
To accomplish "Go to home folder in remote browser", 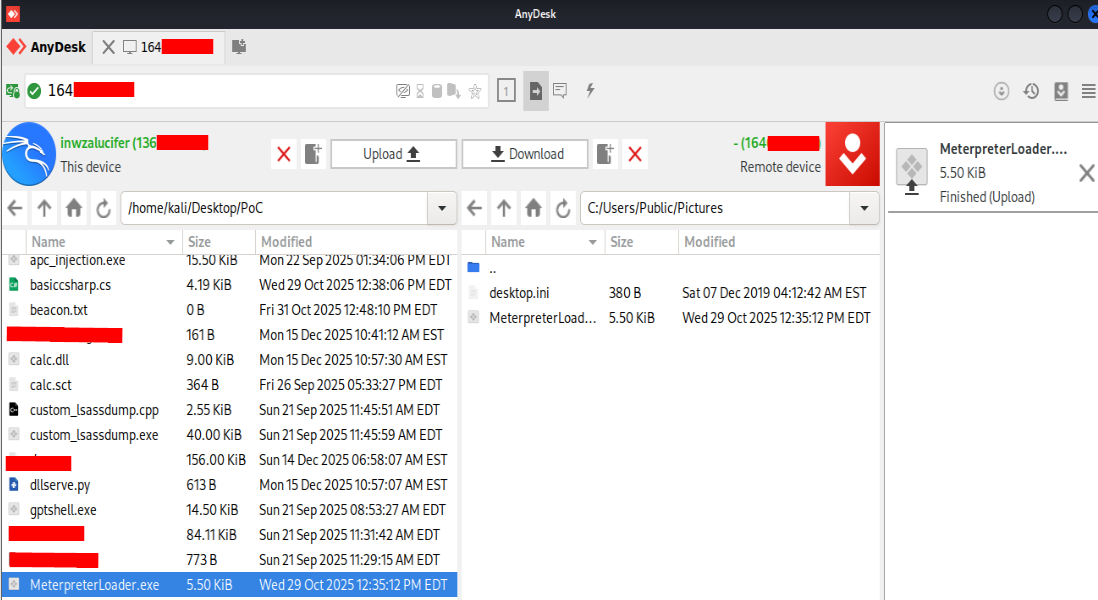I will pyautogui.click(x=534, y=208).
